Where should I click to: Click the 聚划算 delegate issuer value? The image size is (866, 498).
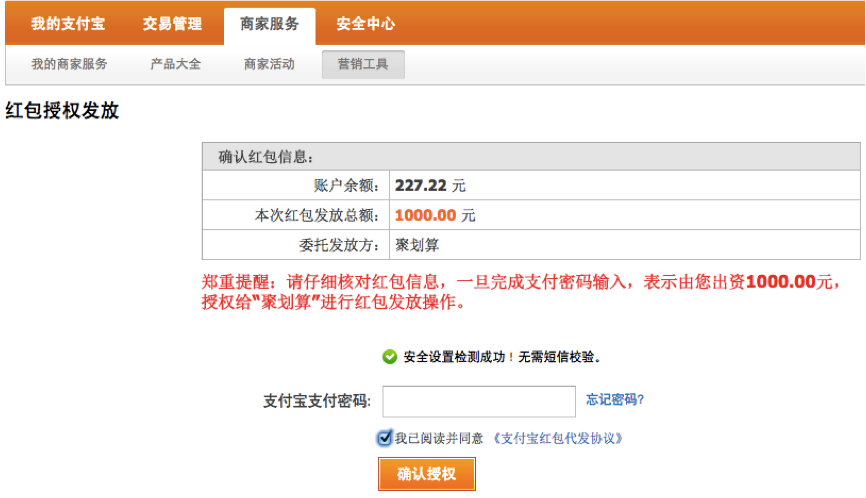417,245
